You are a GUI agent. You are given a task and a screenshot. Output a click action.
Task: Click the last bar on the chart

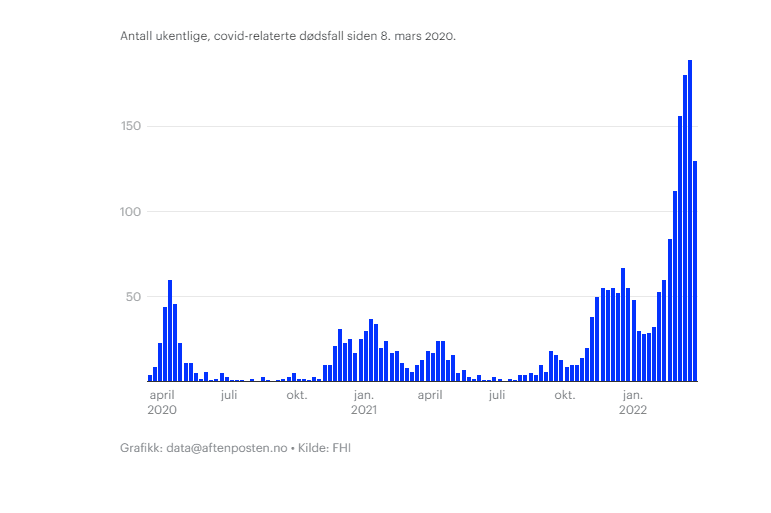click(x=695, y=271)
